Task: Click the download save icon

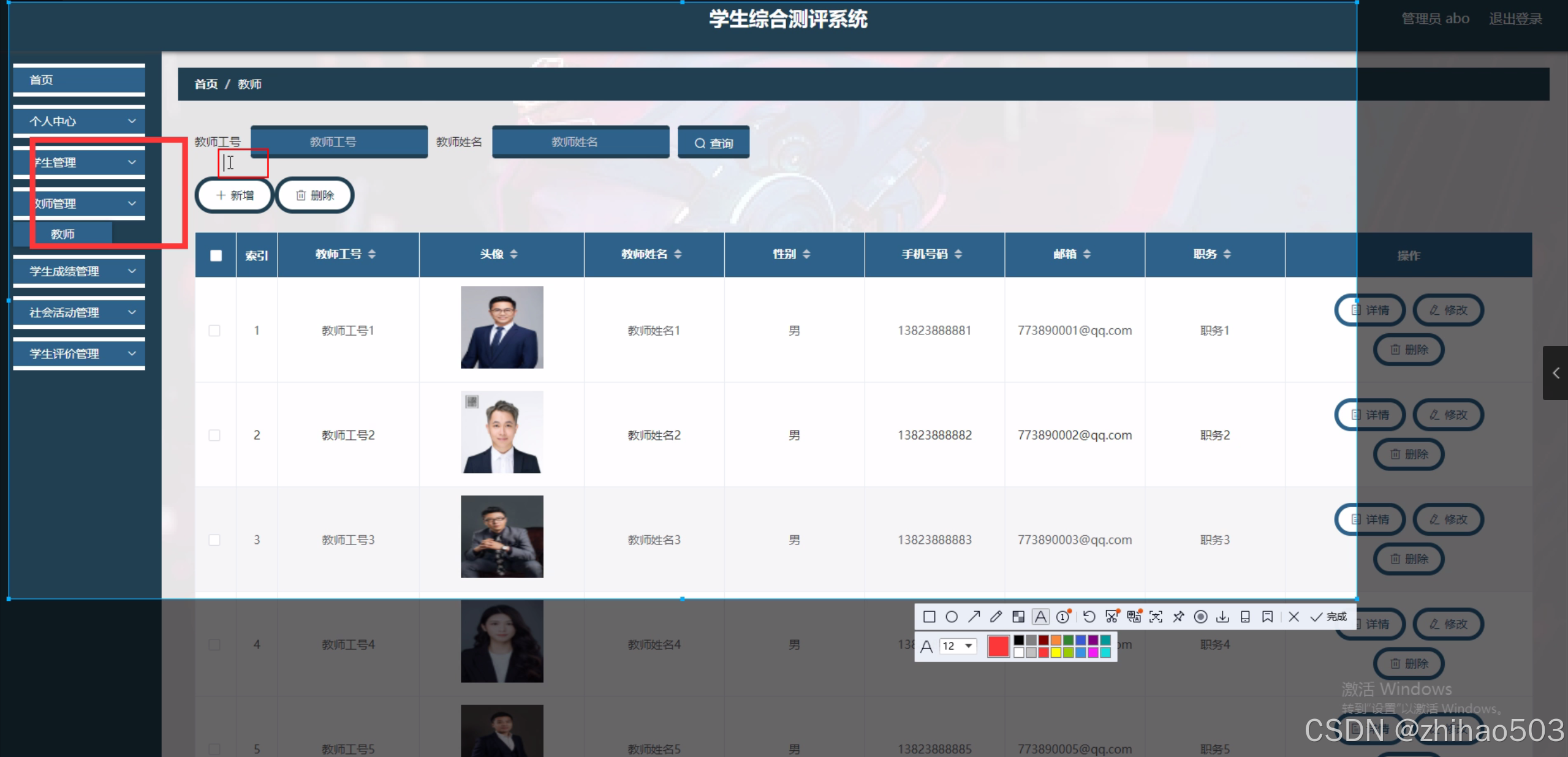Action: tap(1222, 617)
